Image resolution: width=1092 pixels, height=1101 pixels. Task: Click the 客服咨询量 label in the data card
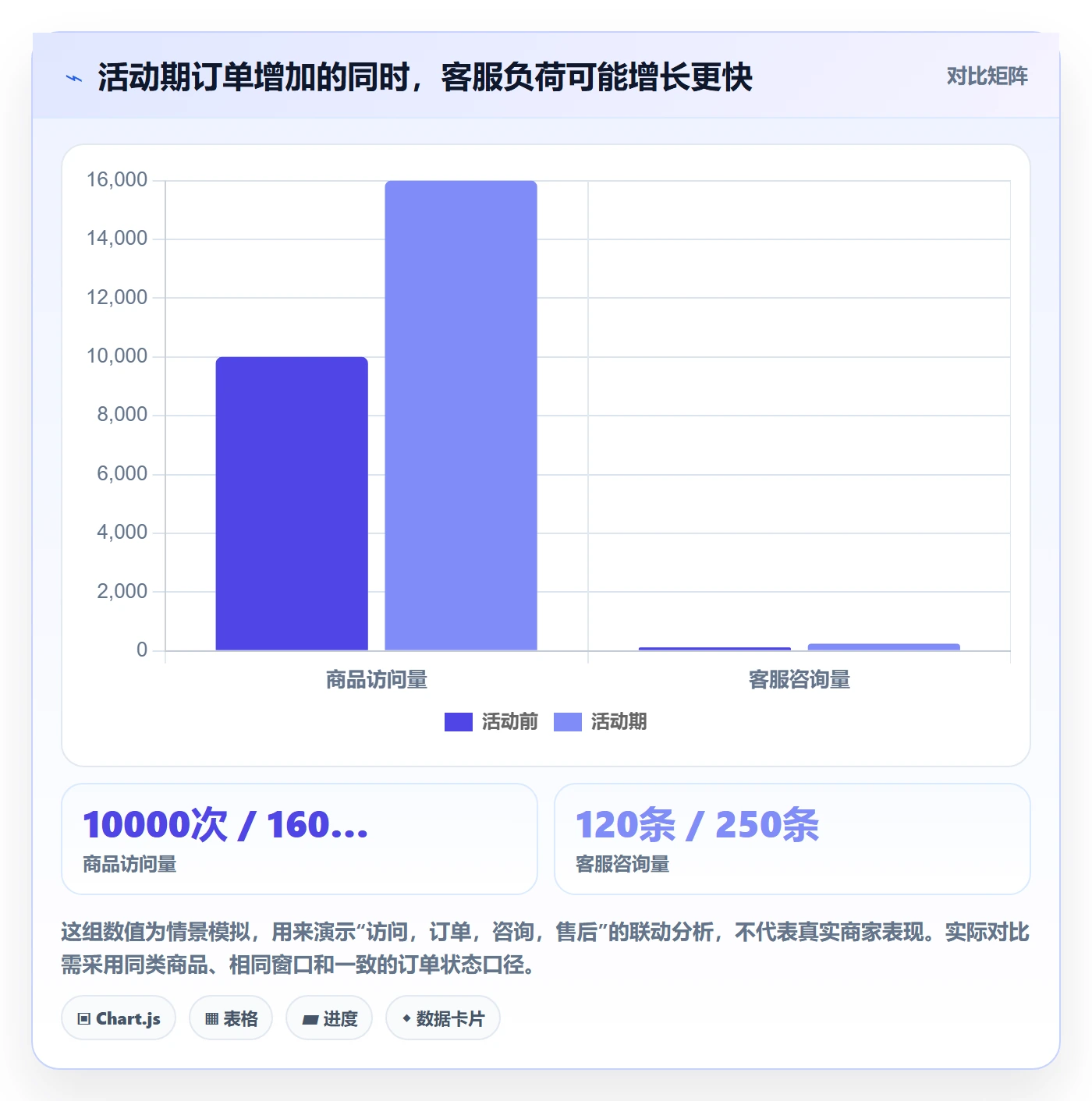[622, 865]
